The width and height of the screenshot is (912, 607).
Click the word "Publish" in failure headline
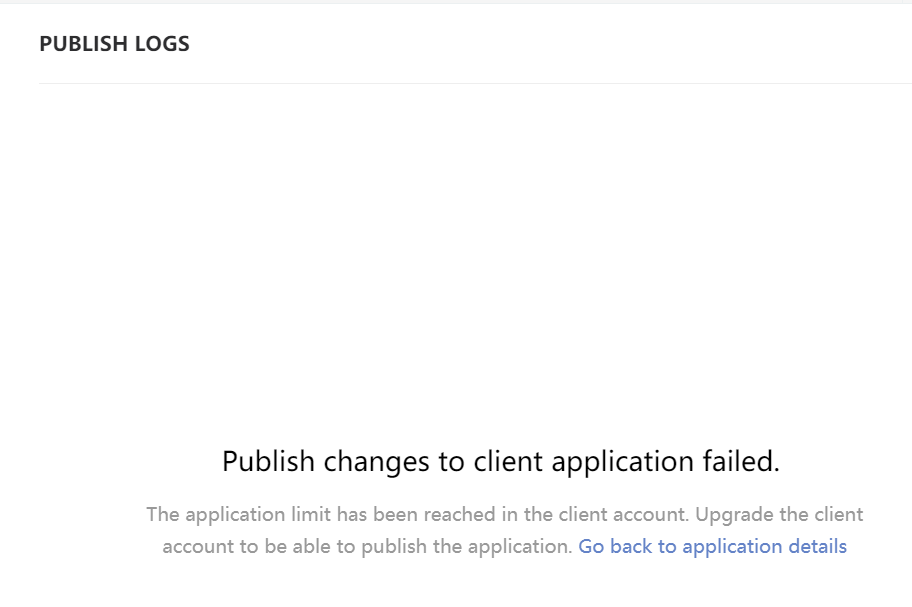261,461
